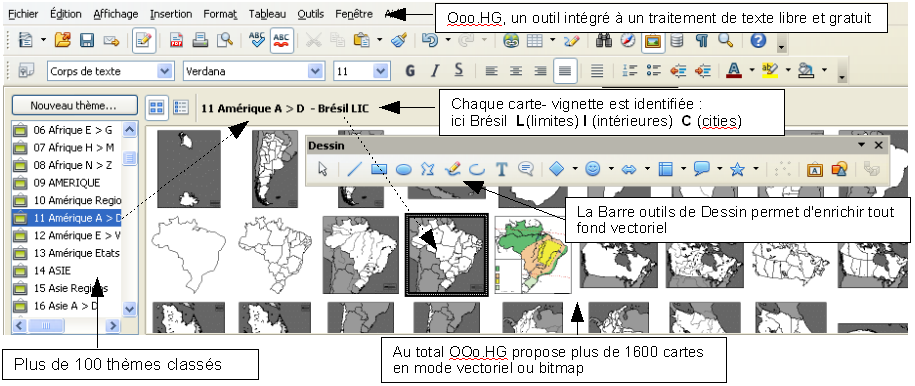Align text left
This screenshot has height=386, width=915.
(491, 71)
